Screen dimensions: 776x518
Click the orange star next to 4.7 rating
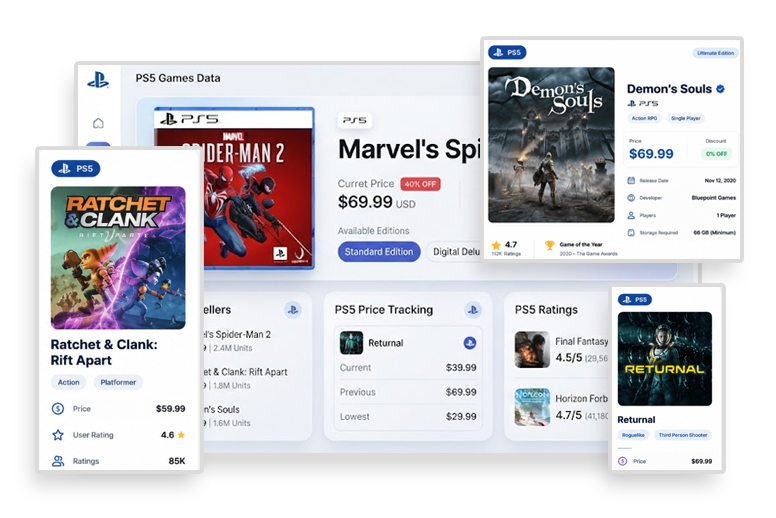pyautogui.click(x=496, y=245)
